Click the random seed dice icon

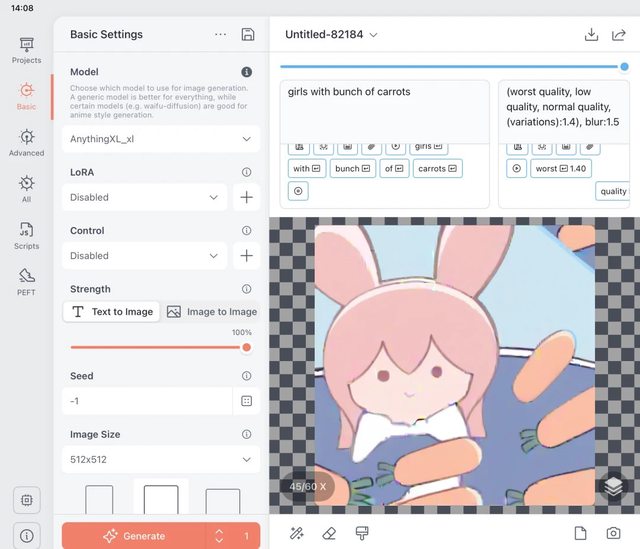(x=246, y=401)
